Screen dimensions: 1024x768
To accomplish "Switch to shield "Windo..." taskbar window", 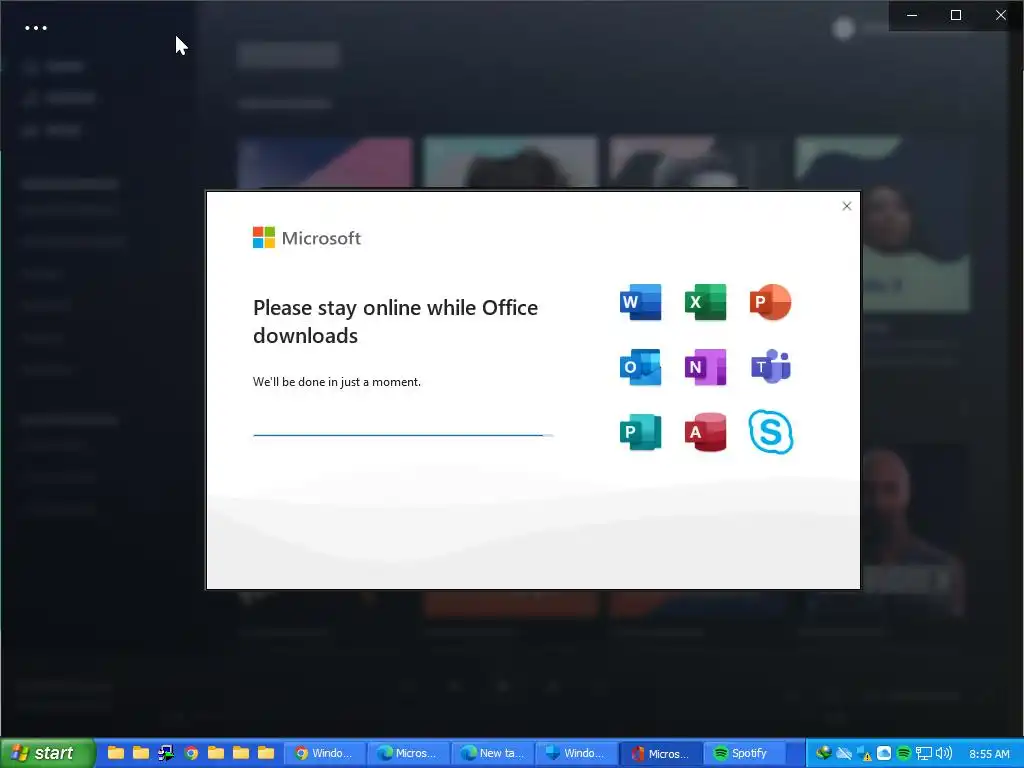I will (x=575, y=753).
